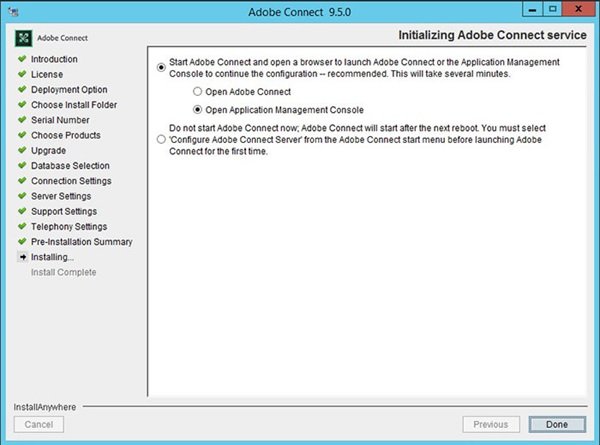Maximize the Adobe Connect installer window

pyautogui.click(x=551, y=11)
